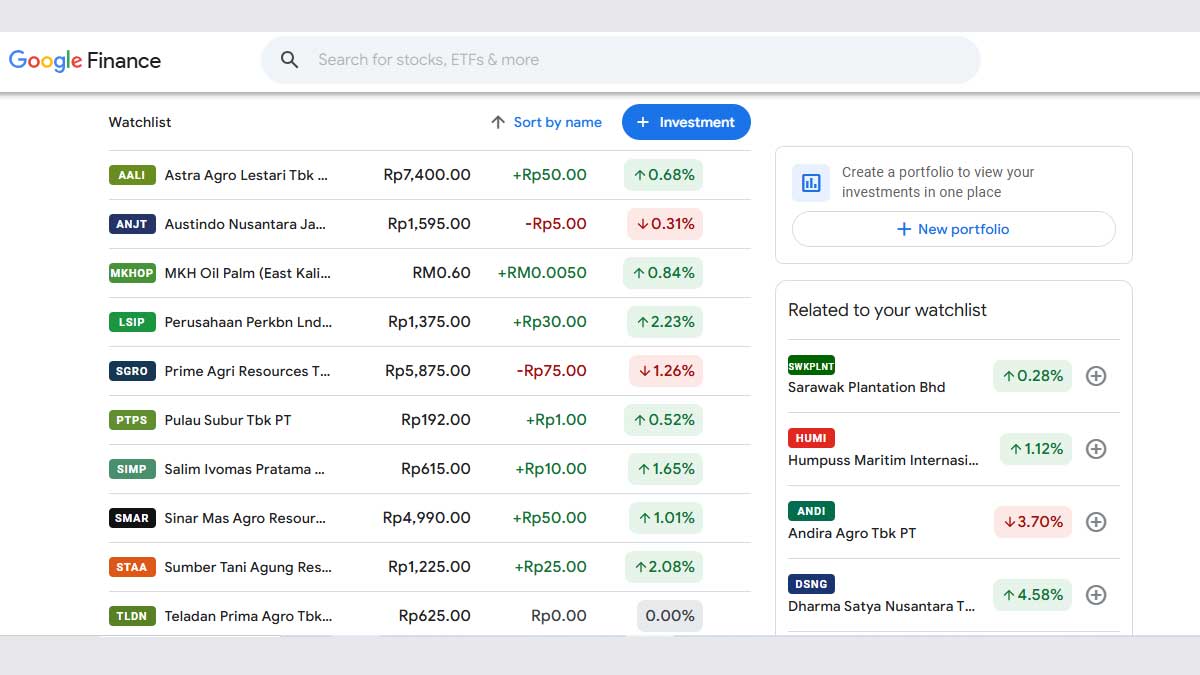
Task: Click the DSNG ticker badge
Action: (811, 584)
